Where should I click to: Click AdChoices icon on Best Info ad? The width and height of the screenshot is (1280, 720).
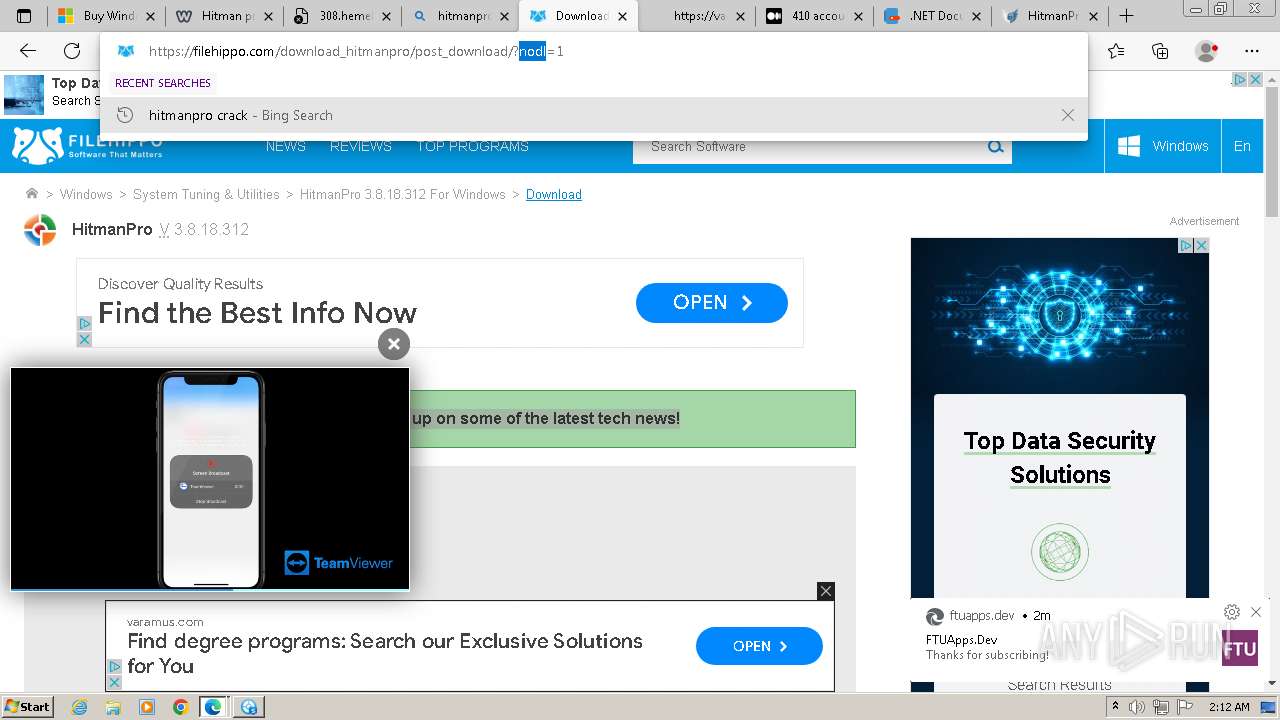84,324
